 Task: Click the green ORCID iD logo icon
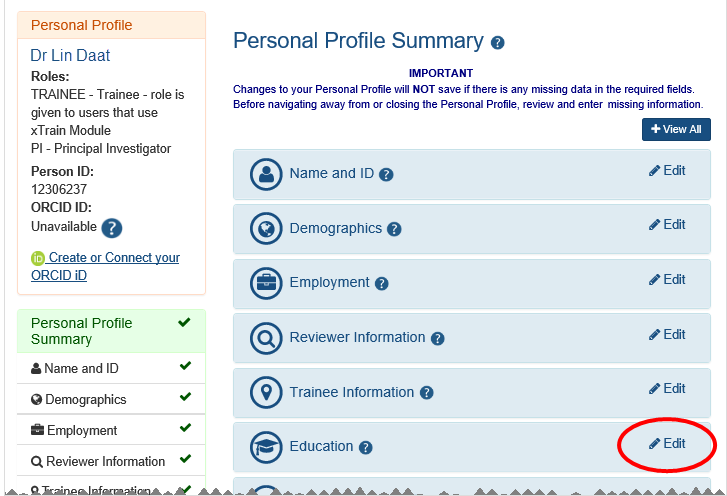pyautogui.click(x=38, y=258)
